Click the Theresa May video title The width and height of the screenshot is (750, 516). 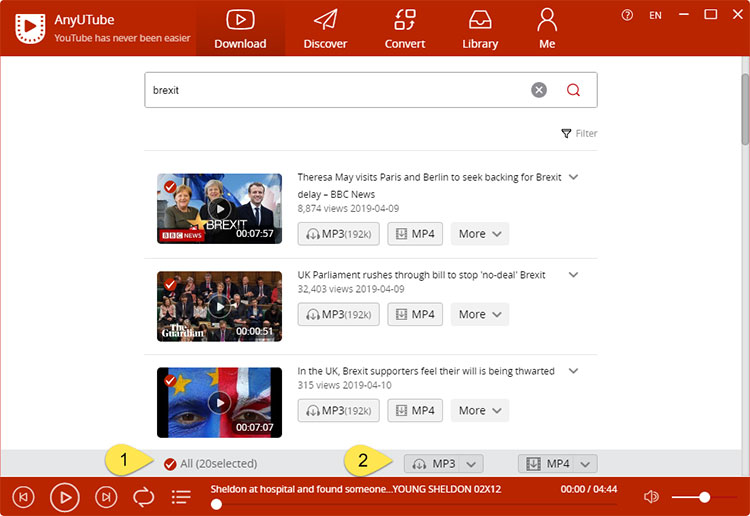coord(429,186)
